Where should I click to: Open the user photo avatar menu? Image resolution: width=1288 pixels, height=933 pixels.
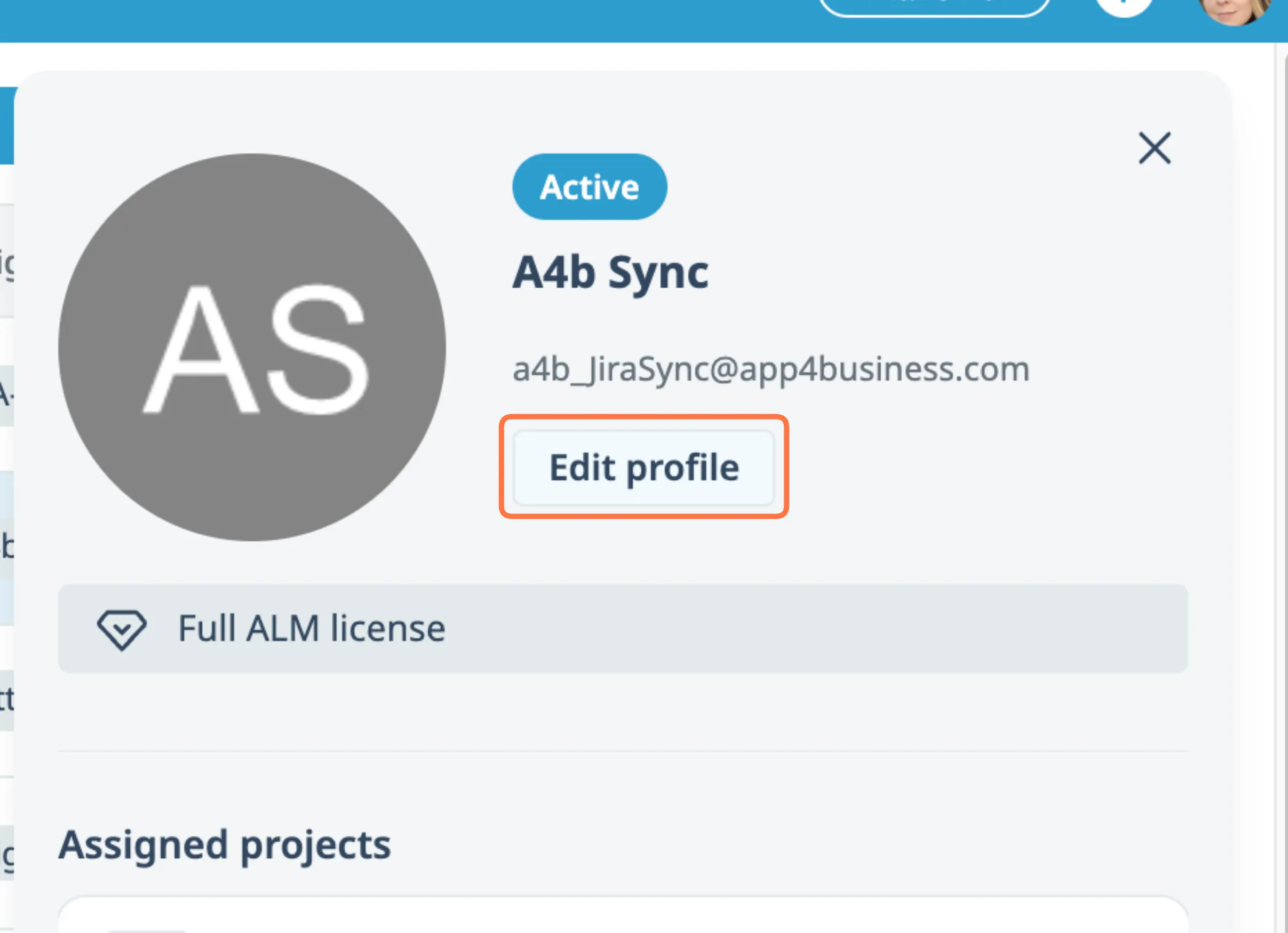point(1235,10)
